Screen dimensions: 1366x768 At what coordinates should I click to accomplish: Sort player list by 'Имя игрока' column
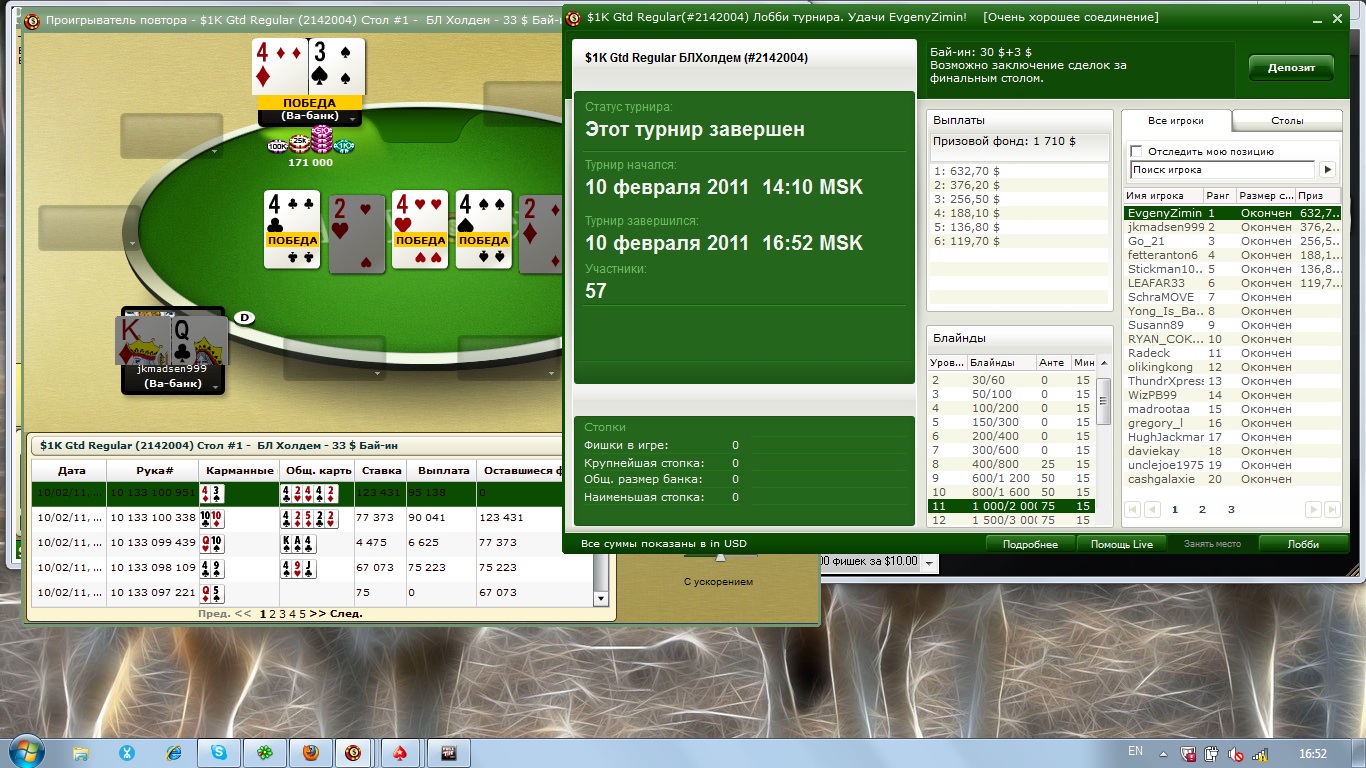pyautogui.click(x=1162, y=196)
